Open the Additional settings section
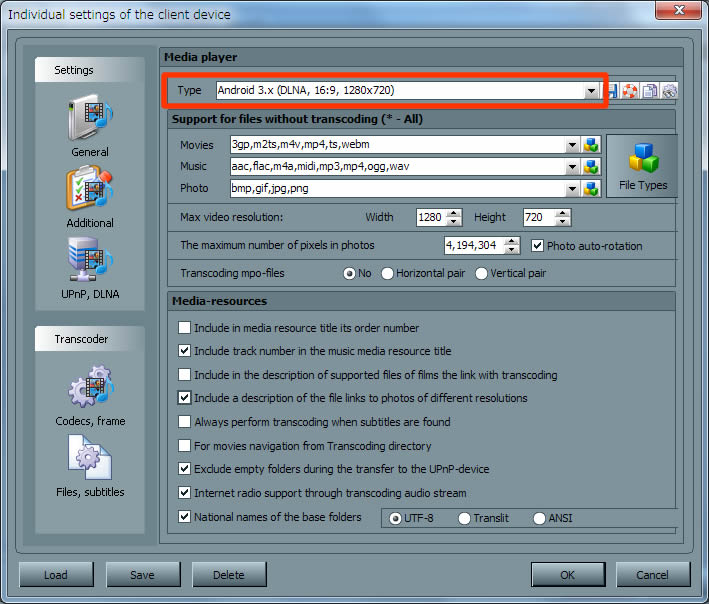The width and height of the screenshot is (709, 604). (90, 197)
